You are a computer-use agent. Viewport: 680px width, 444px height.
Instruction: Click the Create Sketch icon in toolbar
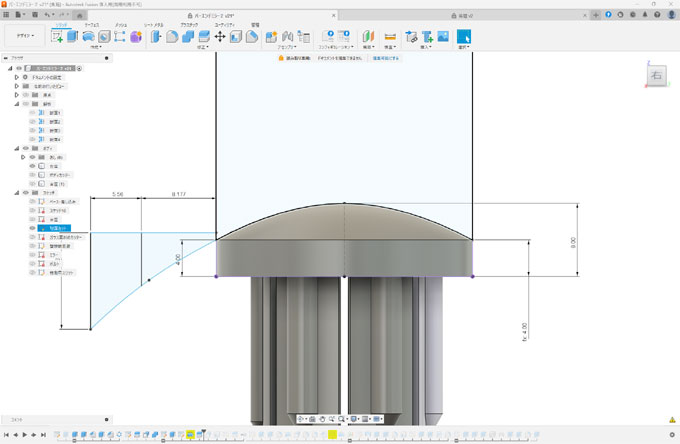(56, 36)
